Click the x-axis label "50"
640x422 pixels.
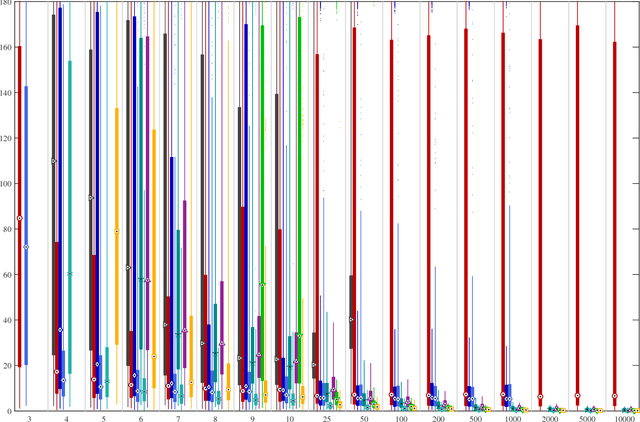(x=364, y=419)
